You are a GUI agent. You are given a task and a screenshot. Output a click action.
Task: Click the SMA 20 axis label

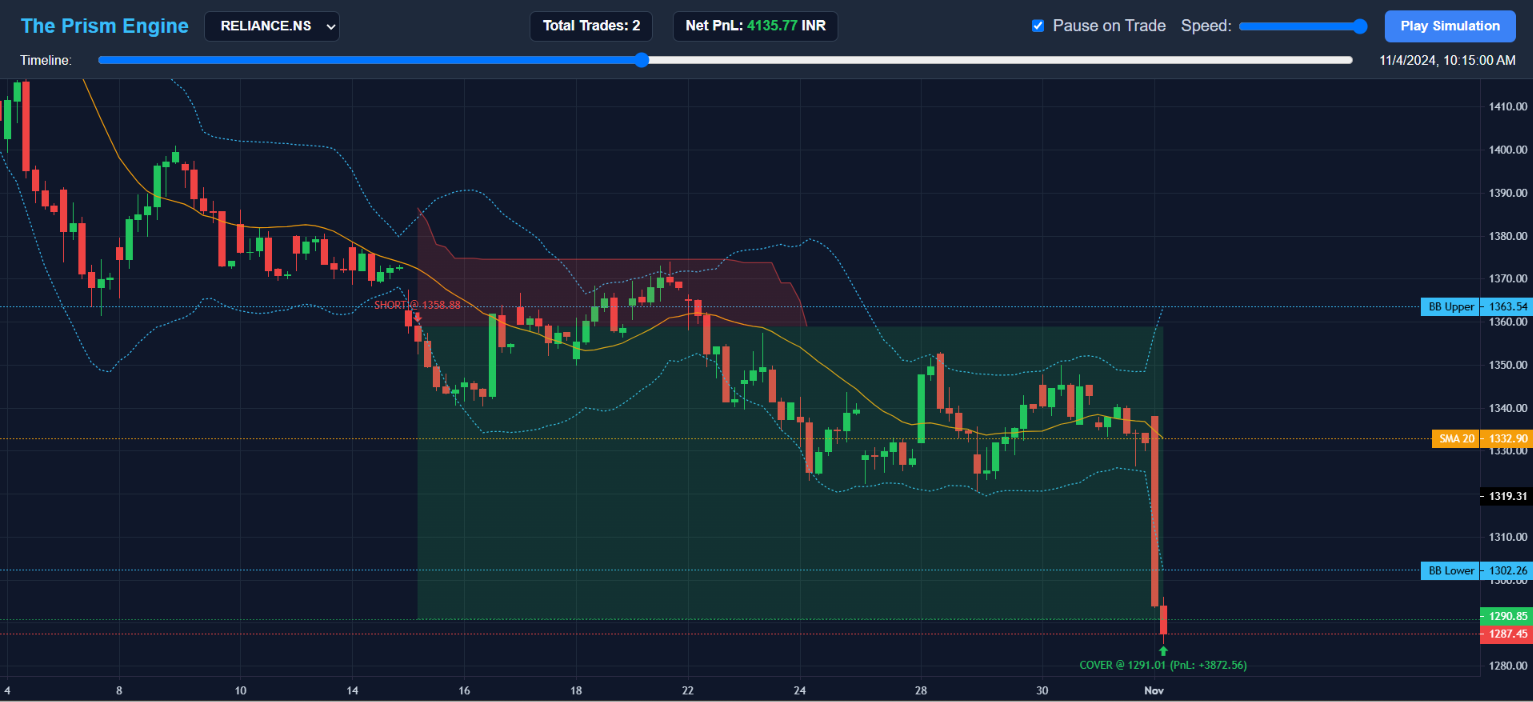pos(1456,438)
